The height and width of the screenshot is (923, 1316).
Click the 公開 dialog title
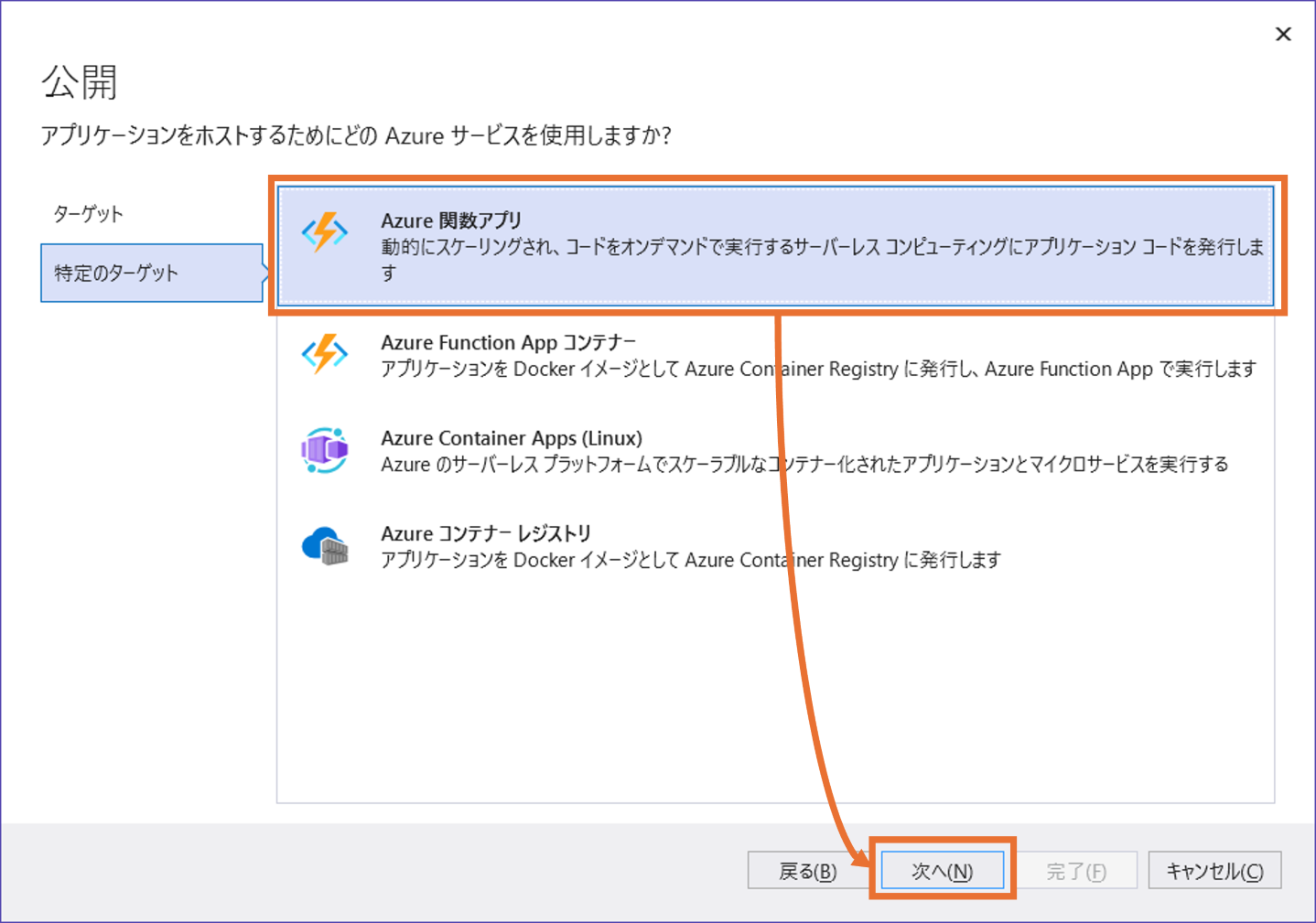81,82
